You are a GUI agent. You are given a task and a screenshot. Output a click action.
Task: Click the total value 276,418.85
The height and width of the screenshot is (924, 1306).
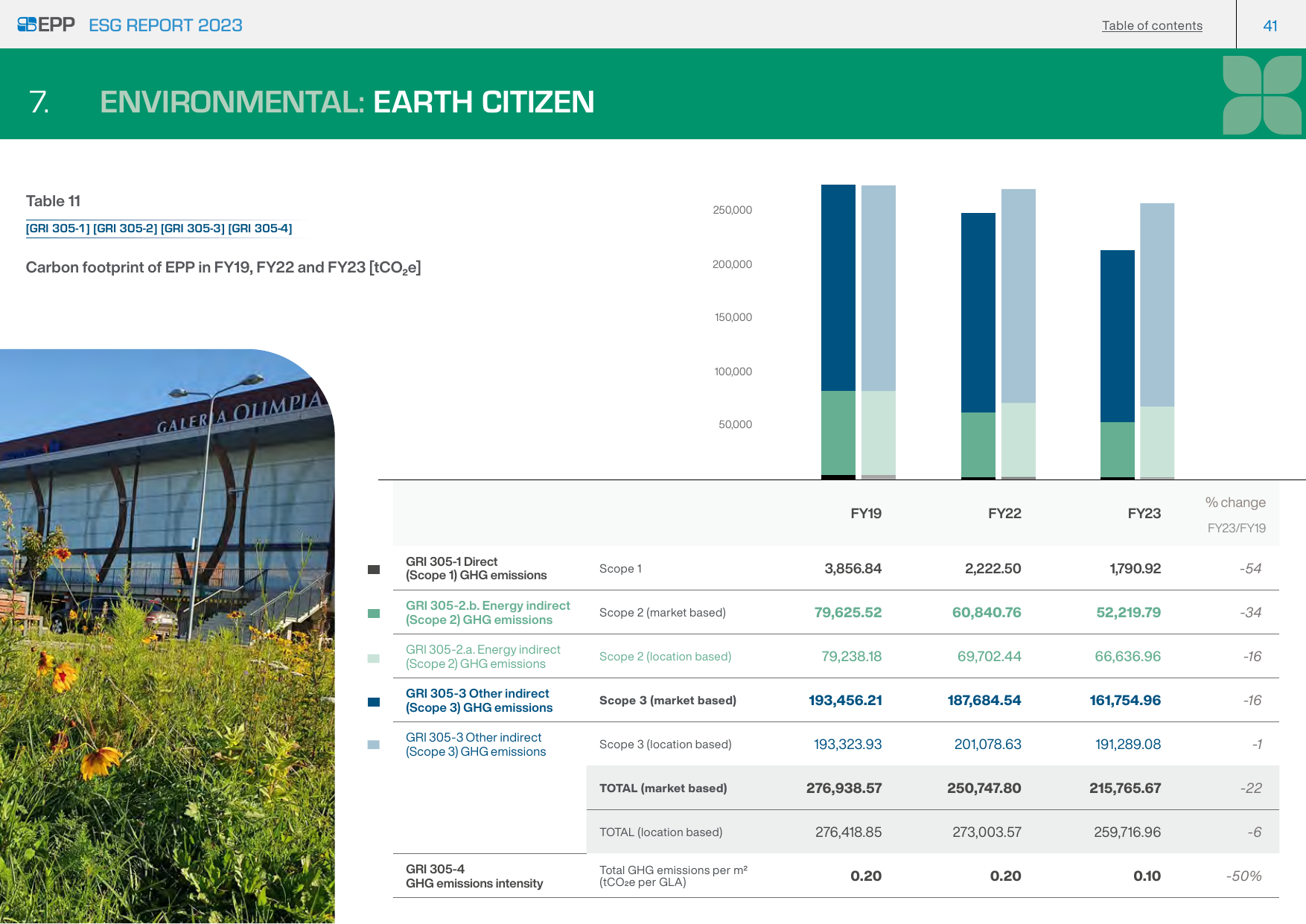coord(848,832)
